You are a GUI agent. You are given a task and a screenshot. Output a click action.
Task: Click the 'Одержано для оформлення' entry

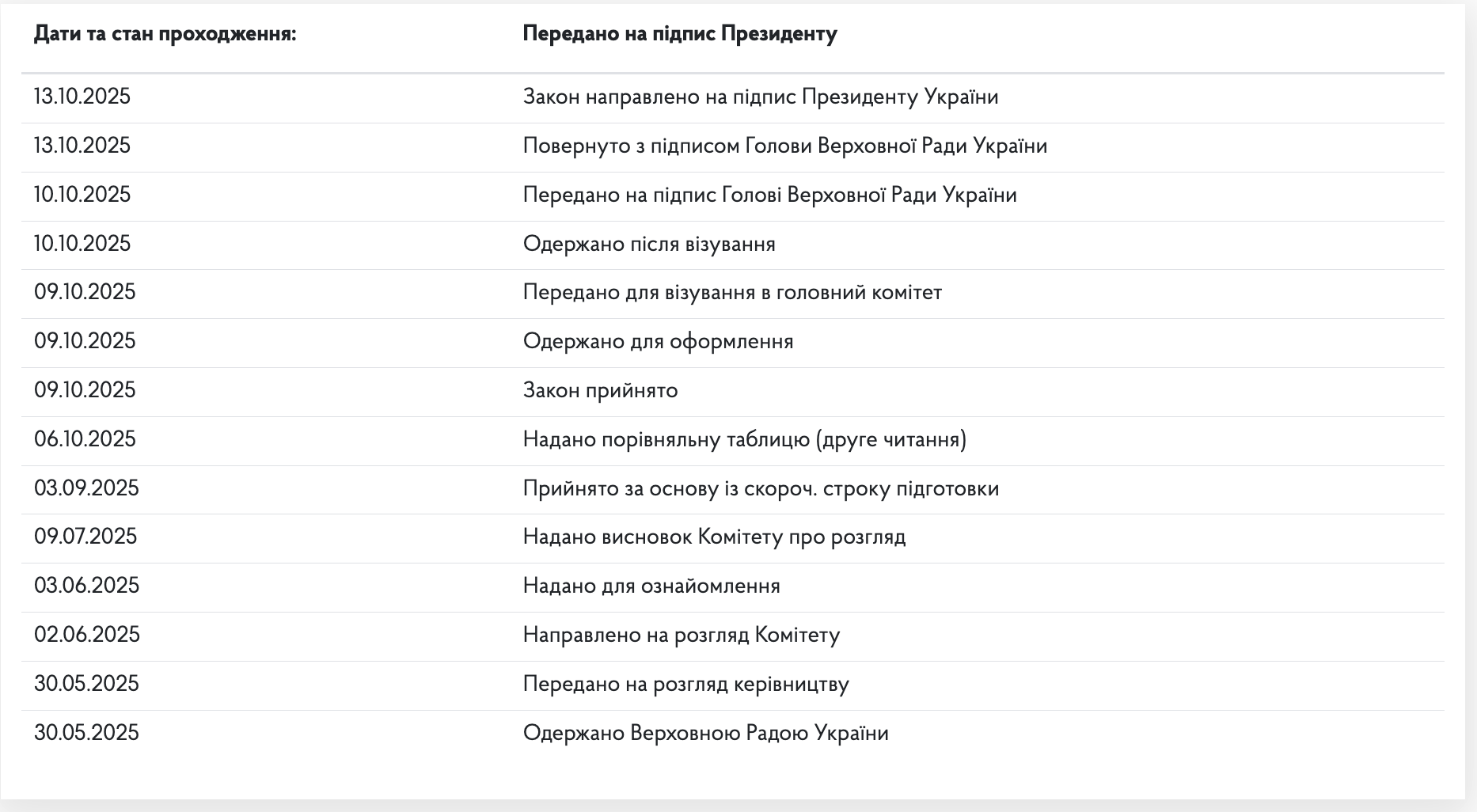pyautogui.click(x=658, y=342)
